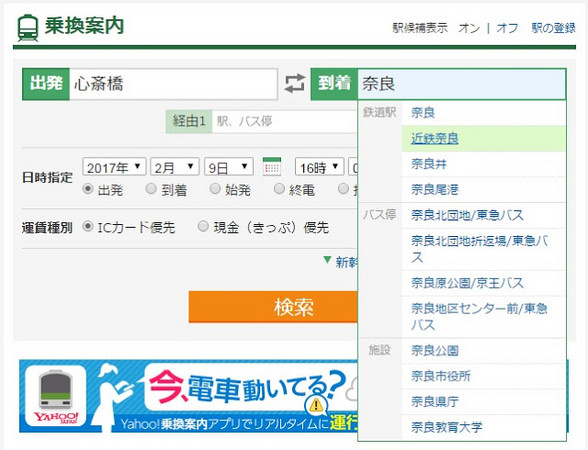588x450 pixels.
Task: Select the 終電 radio button
Action: click(x=279, y=189)
